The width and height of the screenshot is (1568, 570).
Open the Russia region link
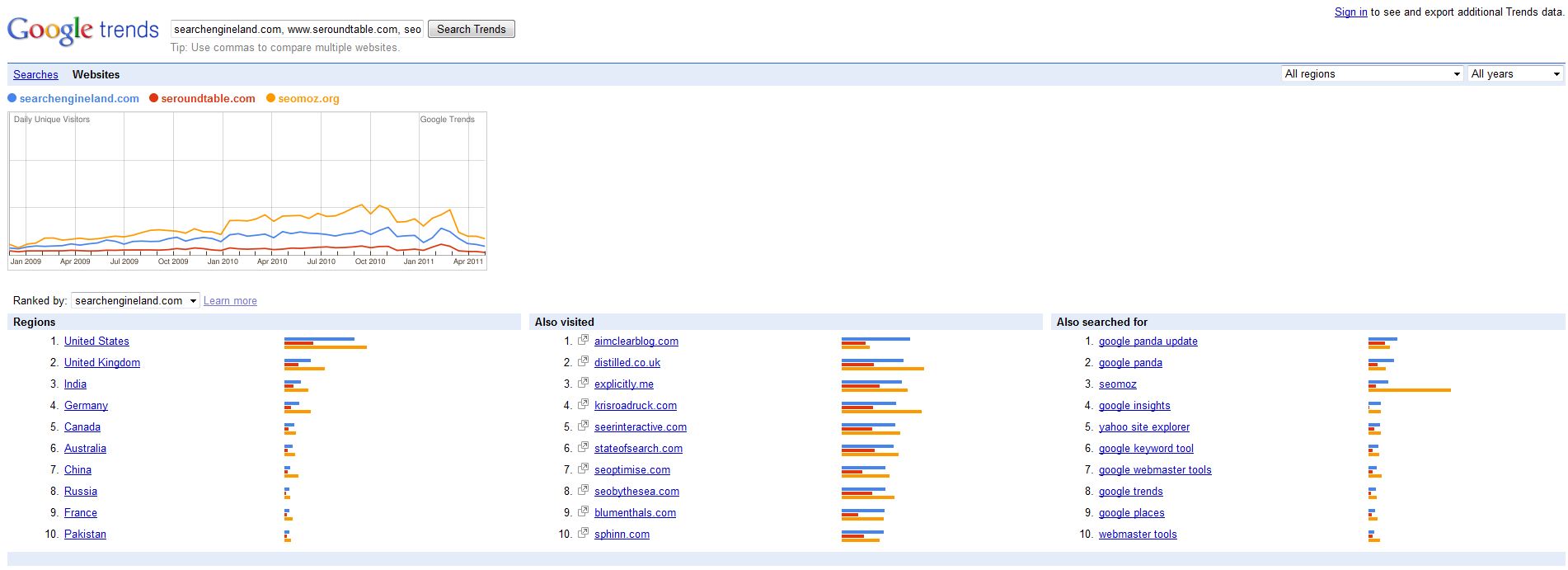point(81,492)
